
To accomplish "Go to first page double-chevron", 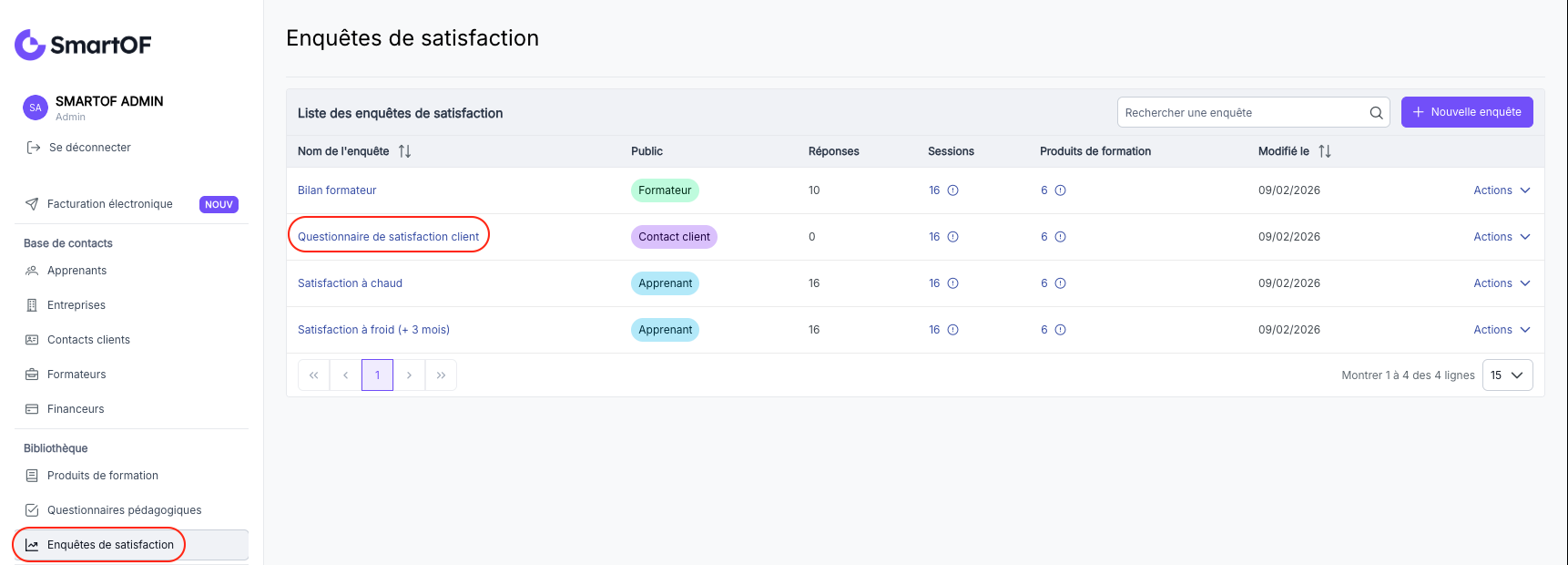I will 313,375.
